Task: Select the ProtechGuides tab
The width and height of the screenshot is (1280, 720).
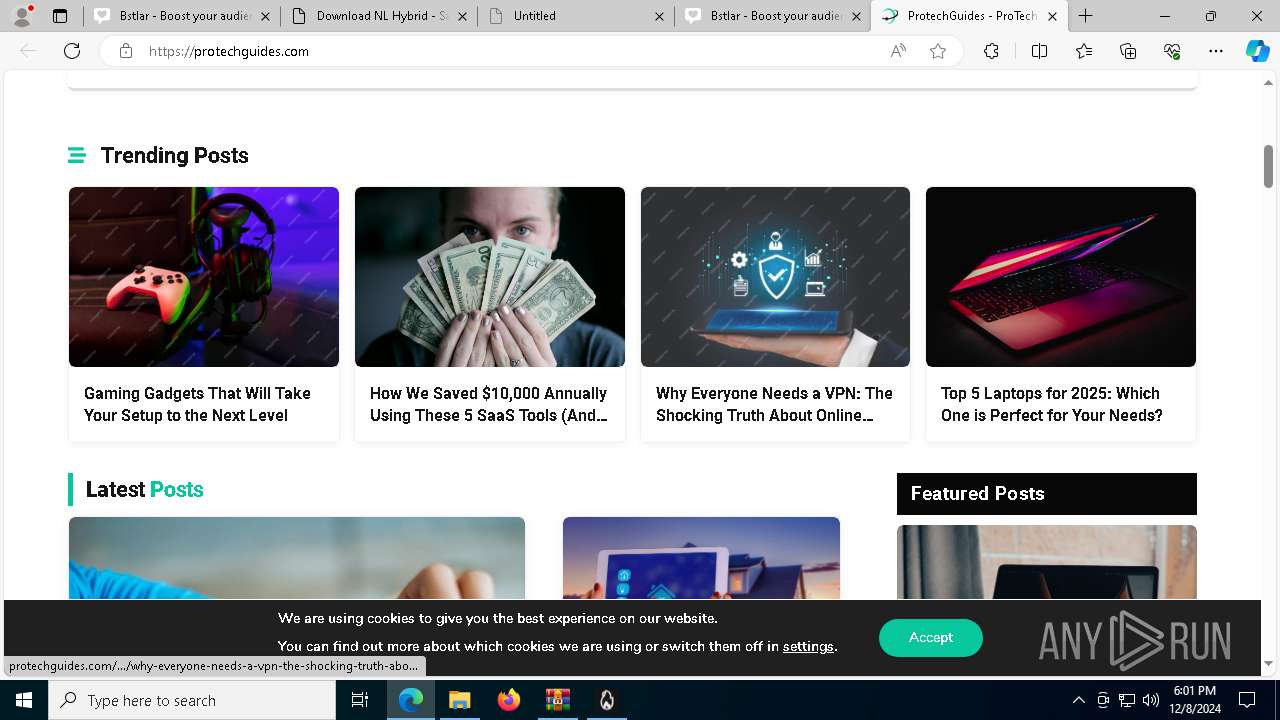Action: pos(969,16)
